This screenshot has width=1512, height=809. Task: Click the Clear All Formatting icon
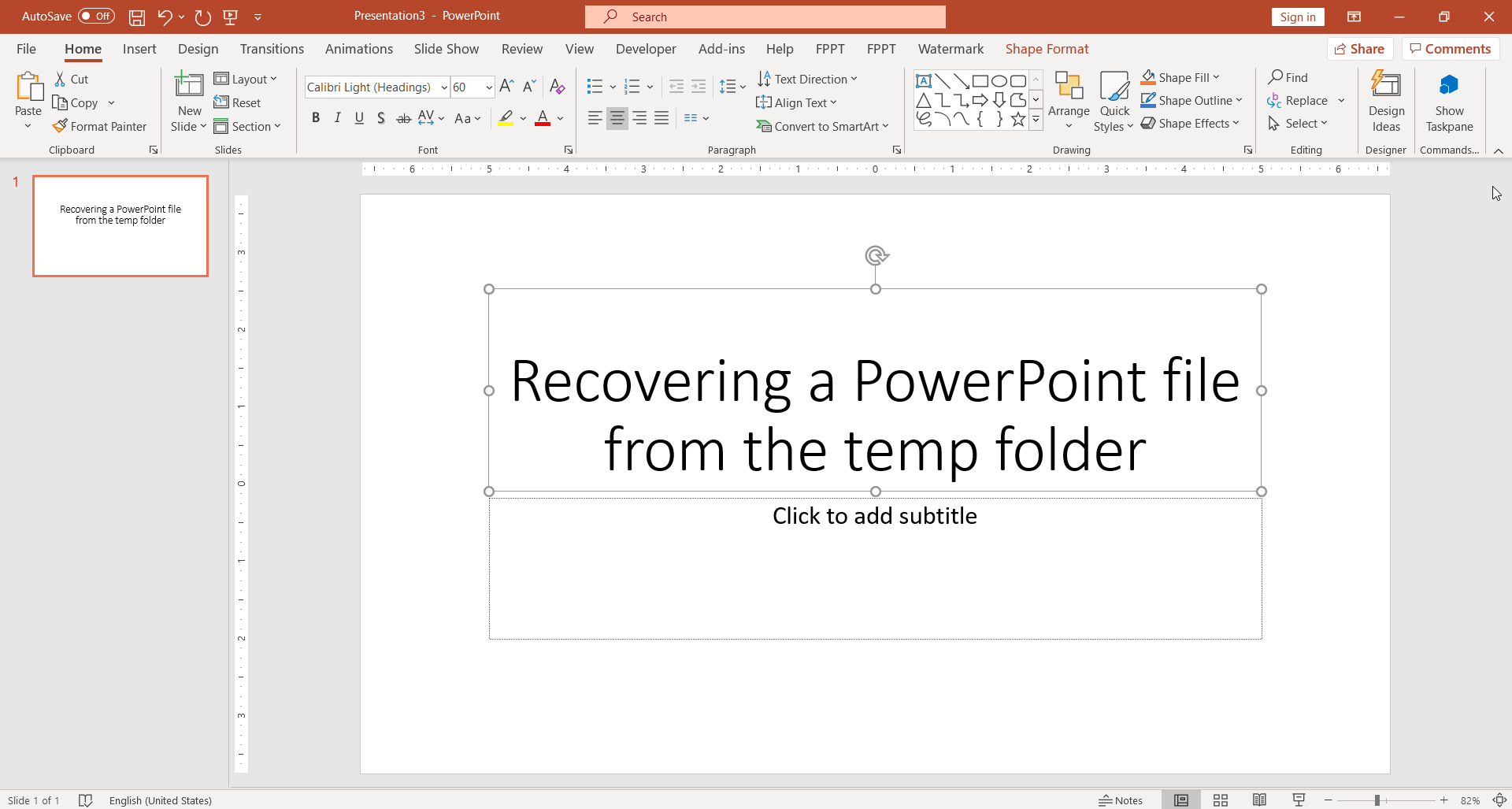pyautogui.click(x=557, y=87)
